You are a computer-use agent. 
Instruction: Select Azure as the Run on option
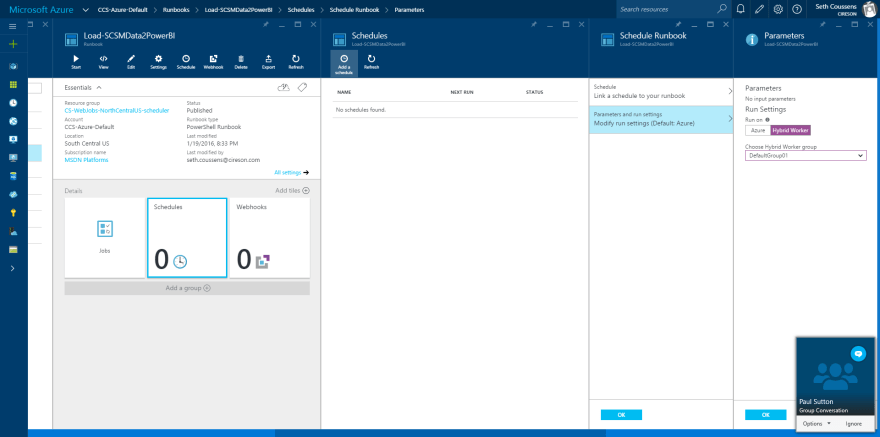point(758,130)
